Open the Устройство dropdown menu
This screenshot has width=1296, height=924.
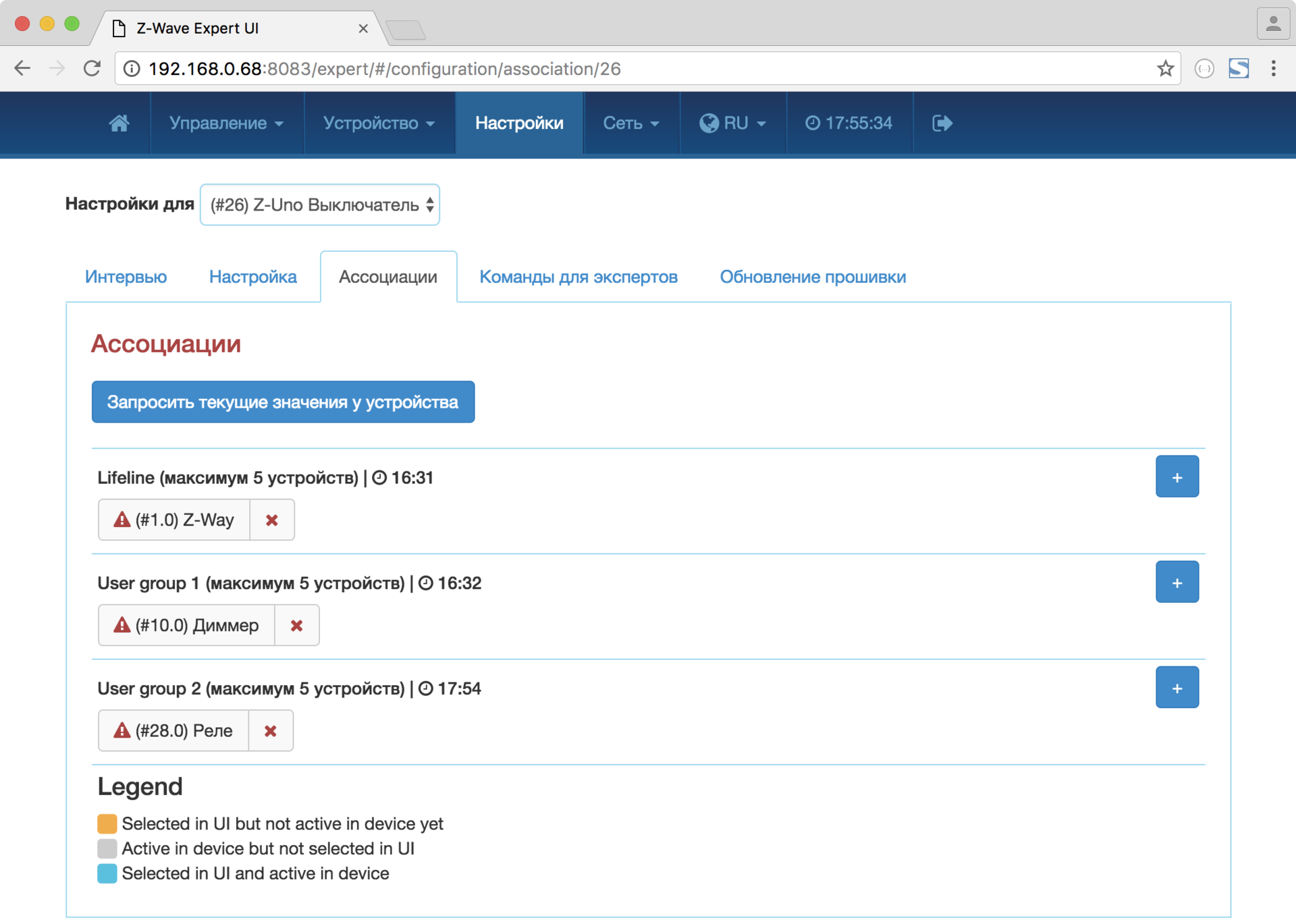click(379, 123)
